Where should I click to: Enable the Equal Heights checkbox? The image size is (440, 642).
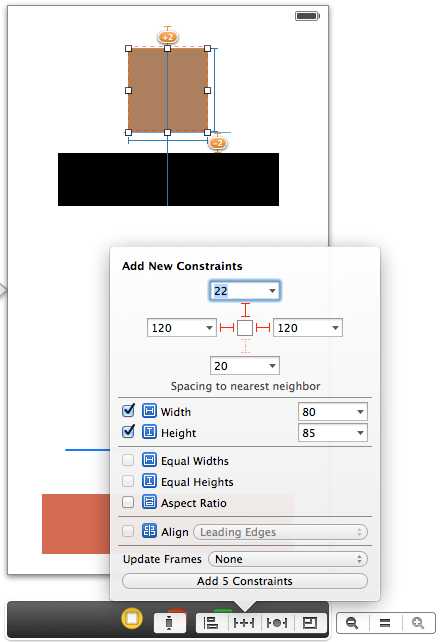128,481
